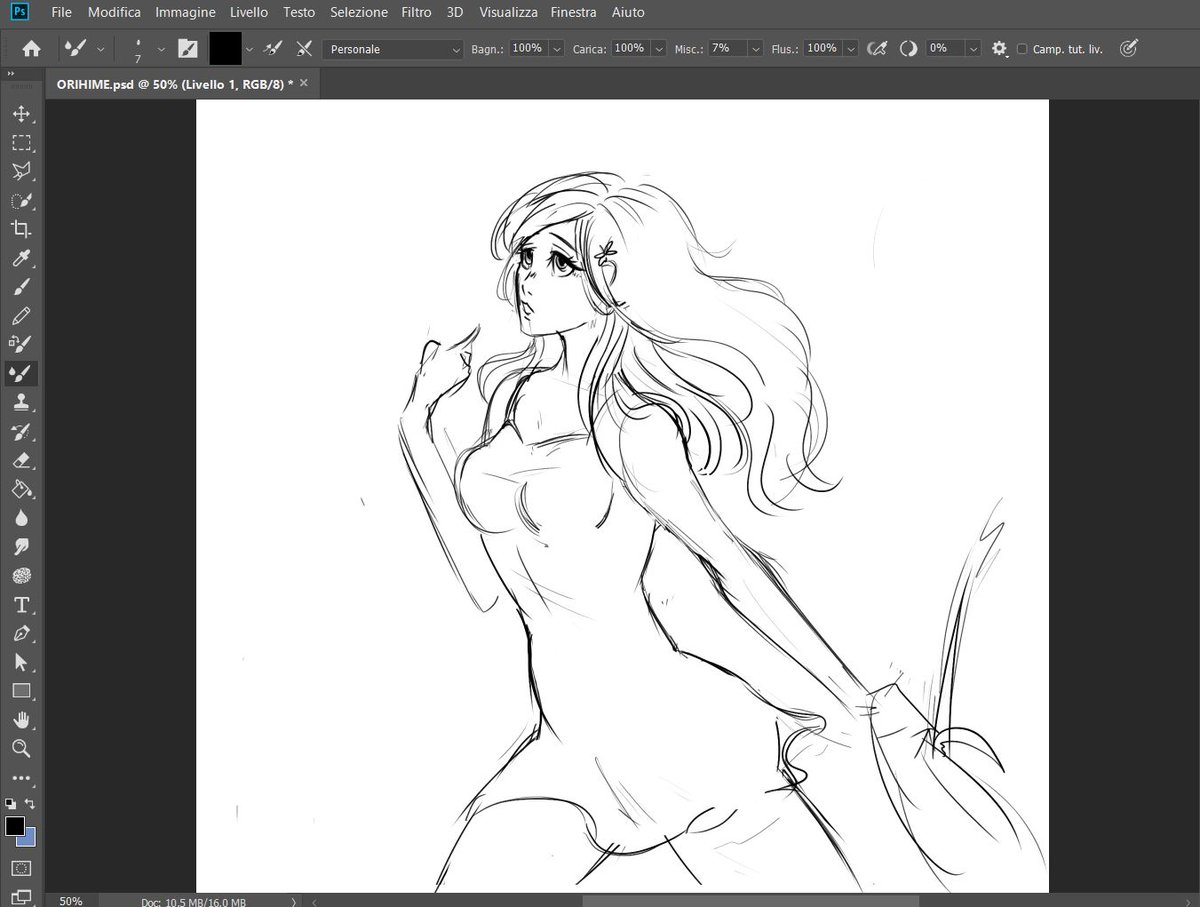
Task: Select the active Mixer Brush tool
Action: pyautogui.click(x=21, y=374)
